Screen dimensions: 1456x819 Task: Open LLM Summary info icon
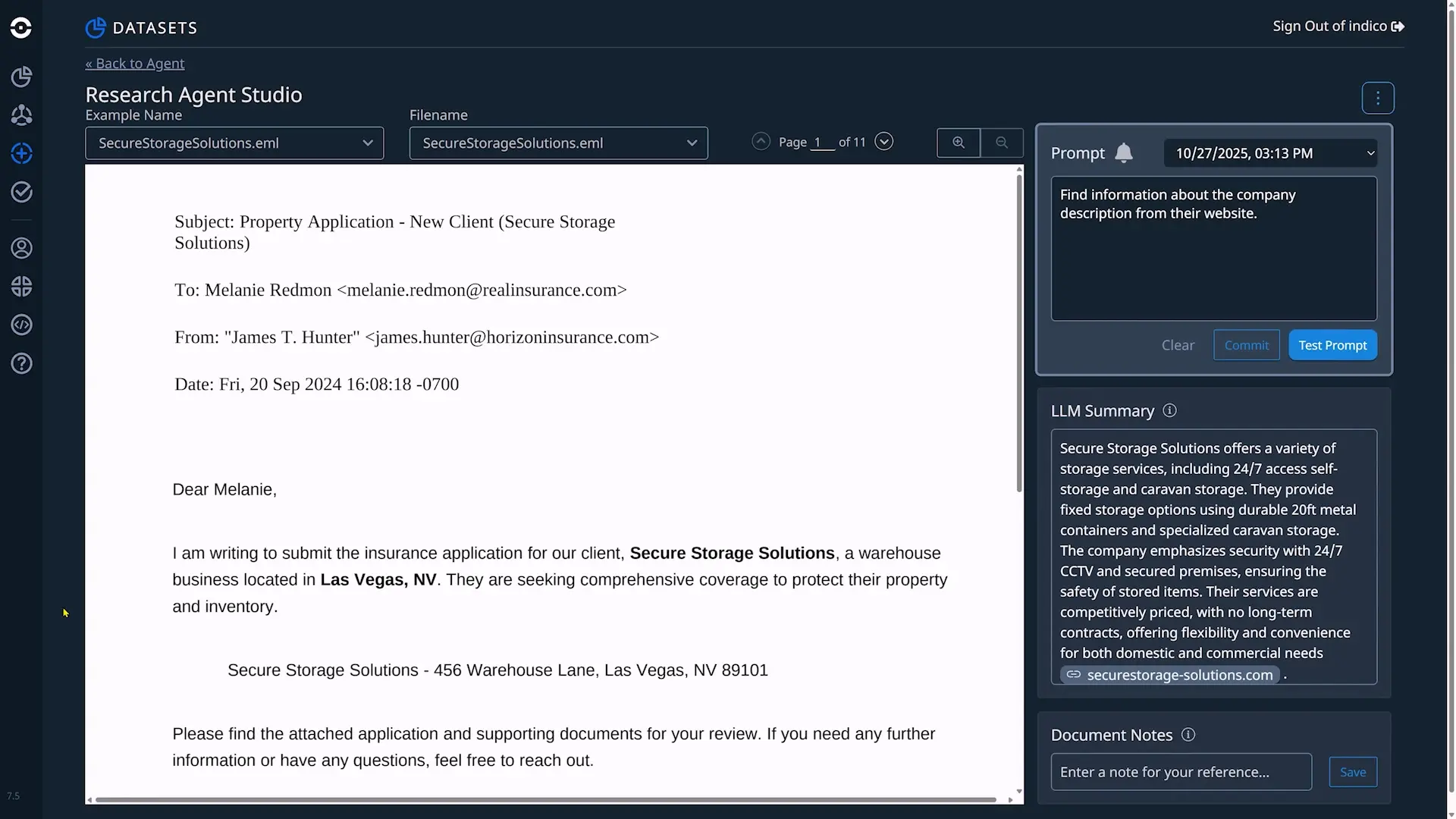coord(1170,410)
